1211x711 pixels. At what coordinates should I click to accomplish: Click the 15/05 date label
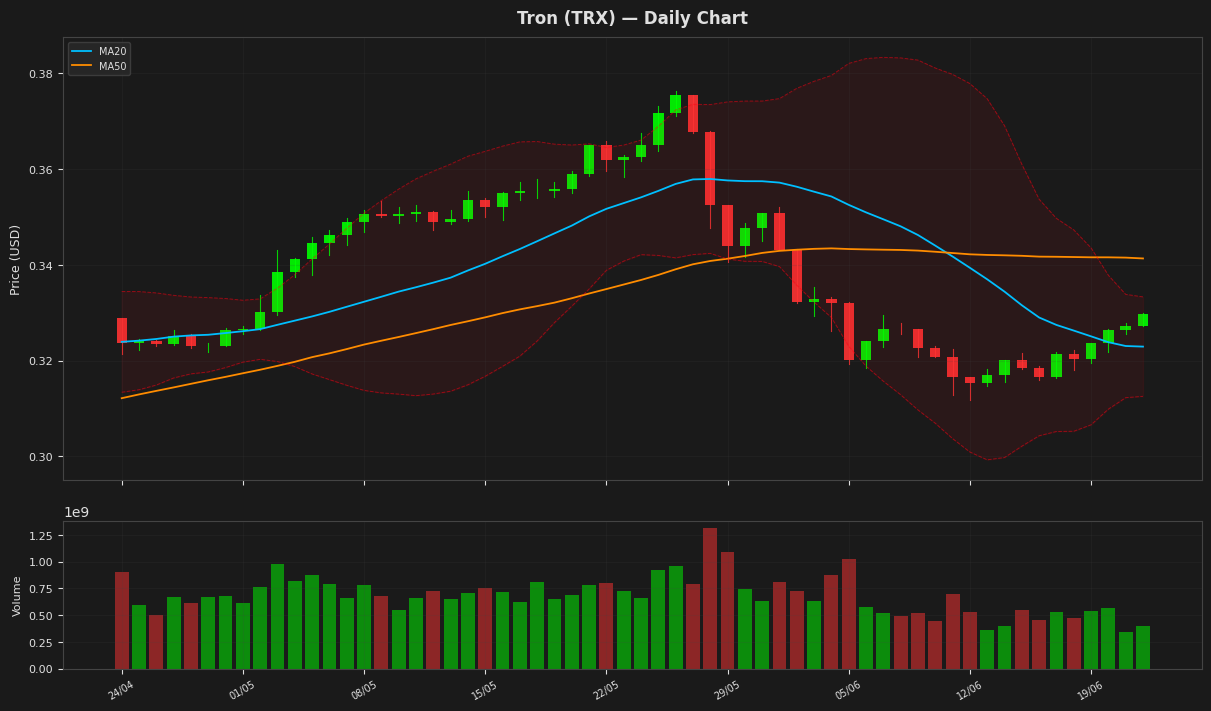(x=484, y=690)
